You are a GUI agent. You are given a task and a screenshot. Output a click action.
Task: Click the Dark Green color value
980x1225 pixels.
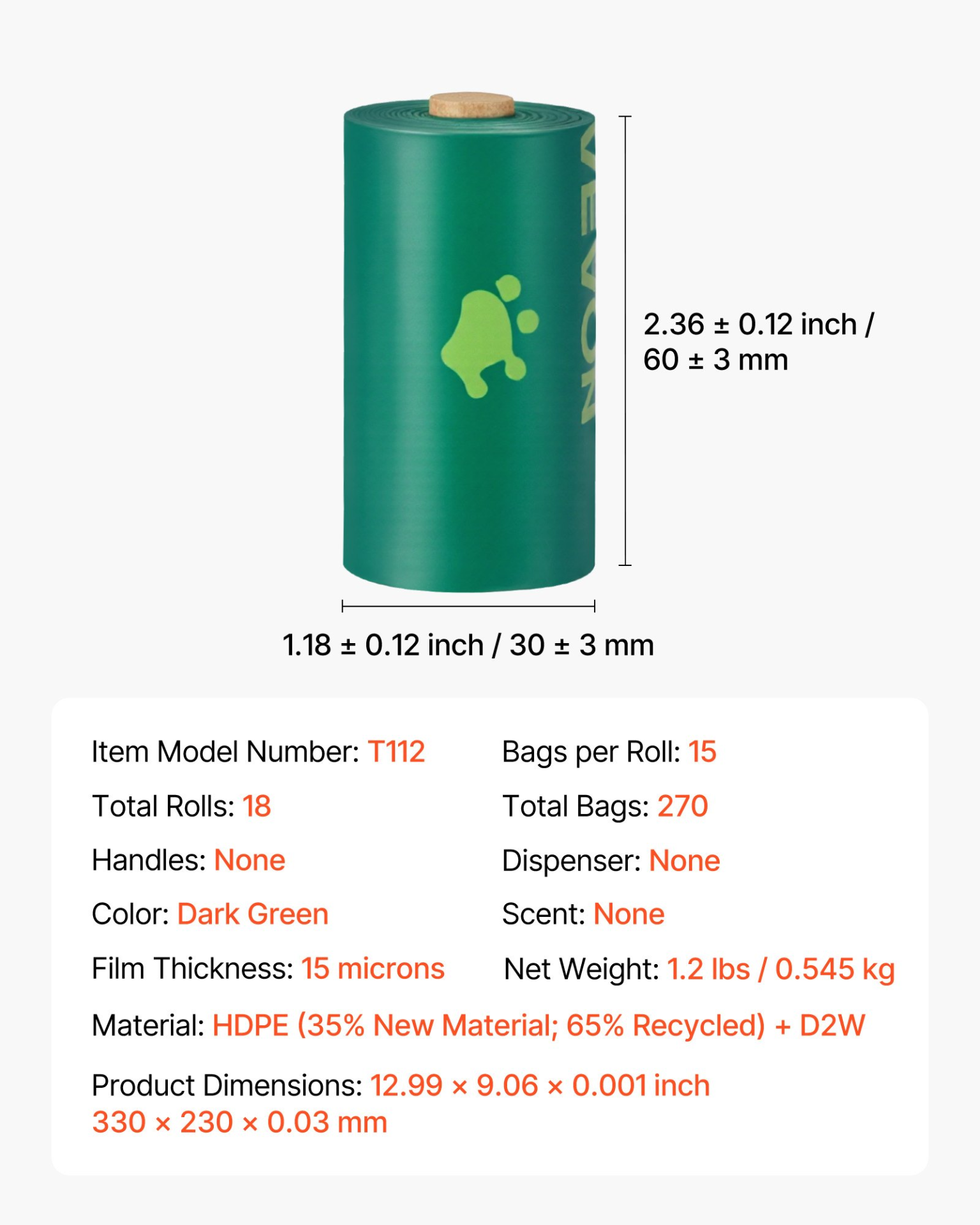(253, 914)
